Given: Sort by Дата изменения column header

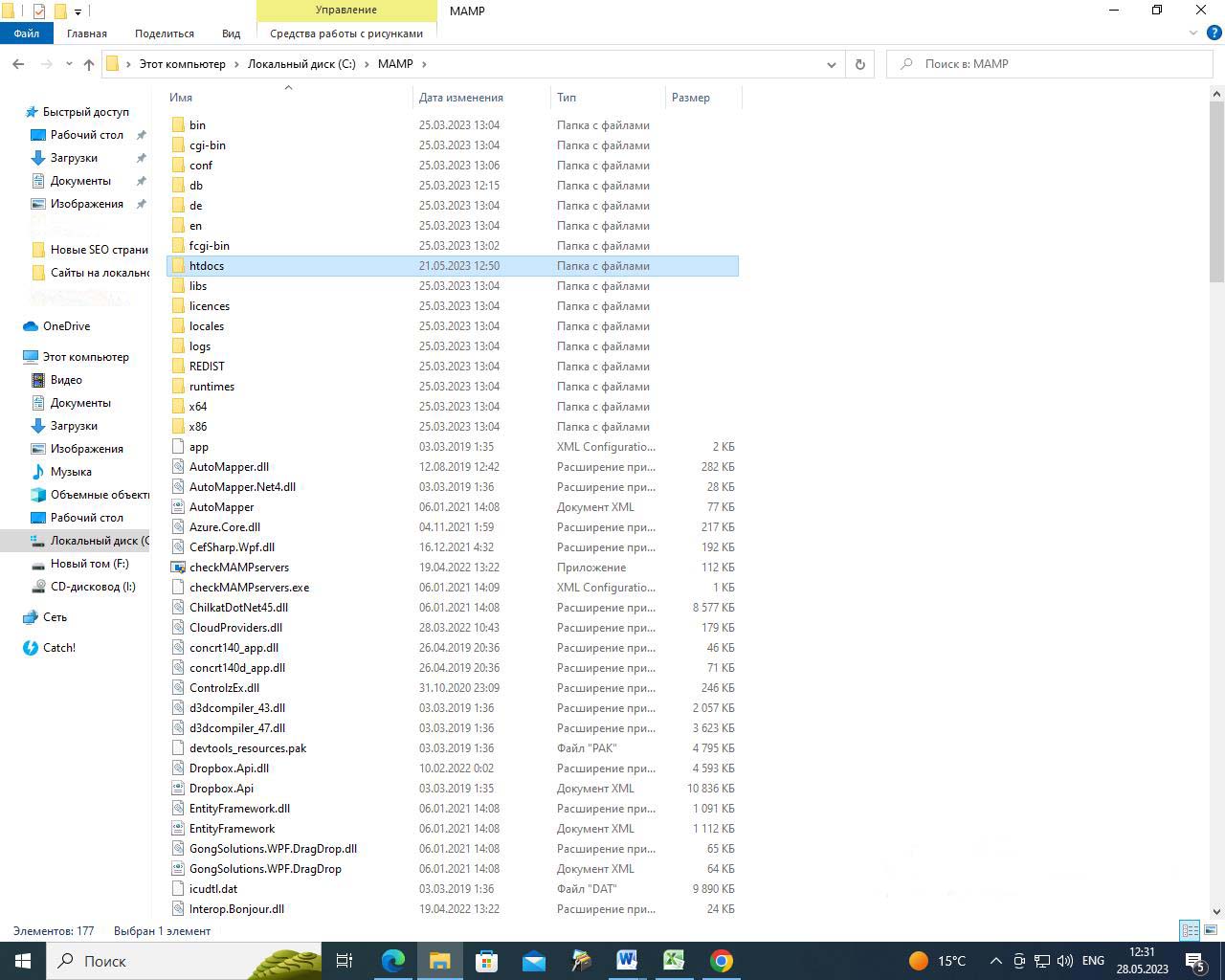Looking at the screenshot, I should (x=460, y=98).
